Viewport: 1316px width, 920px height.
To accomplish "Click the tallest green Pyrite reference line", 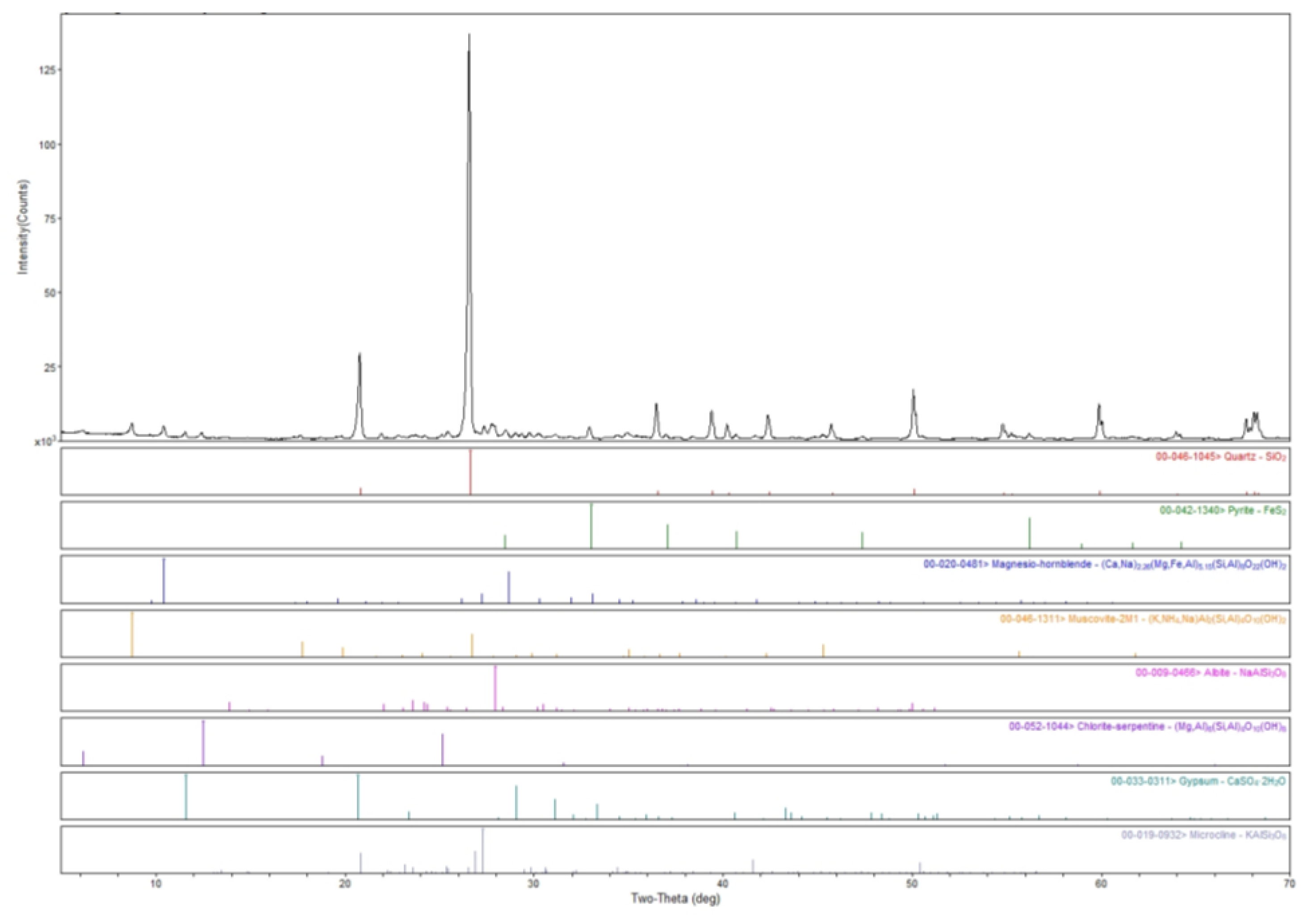I will tap(591, 526).
